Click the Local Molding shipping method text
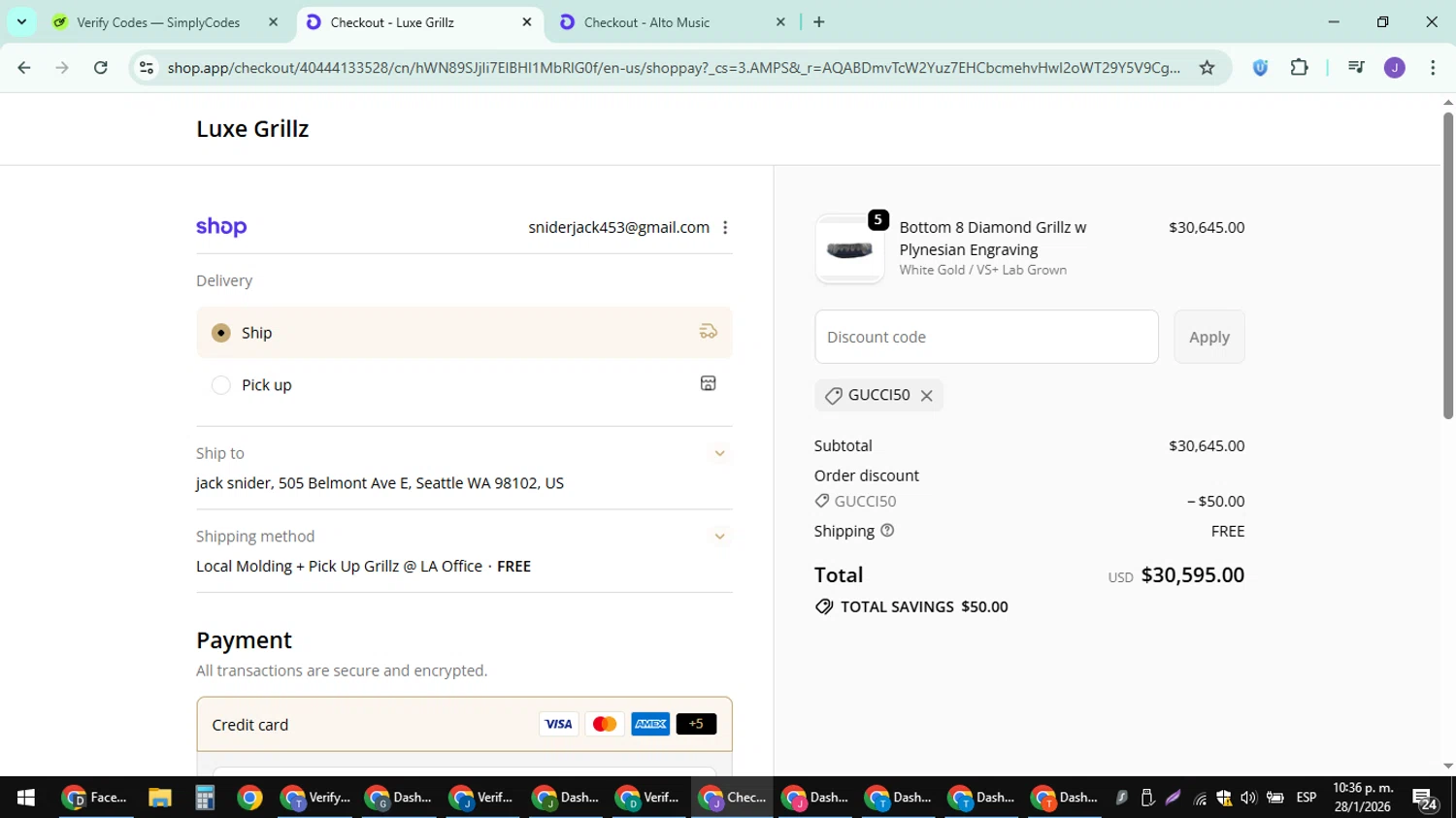The height and width of the screenshot is (818, 1456). (x=363, y=566)
